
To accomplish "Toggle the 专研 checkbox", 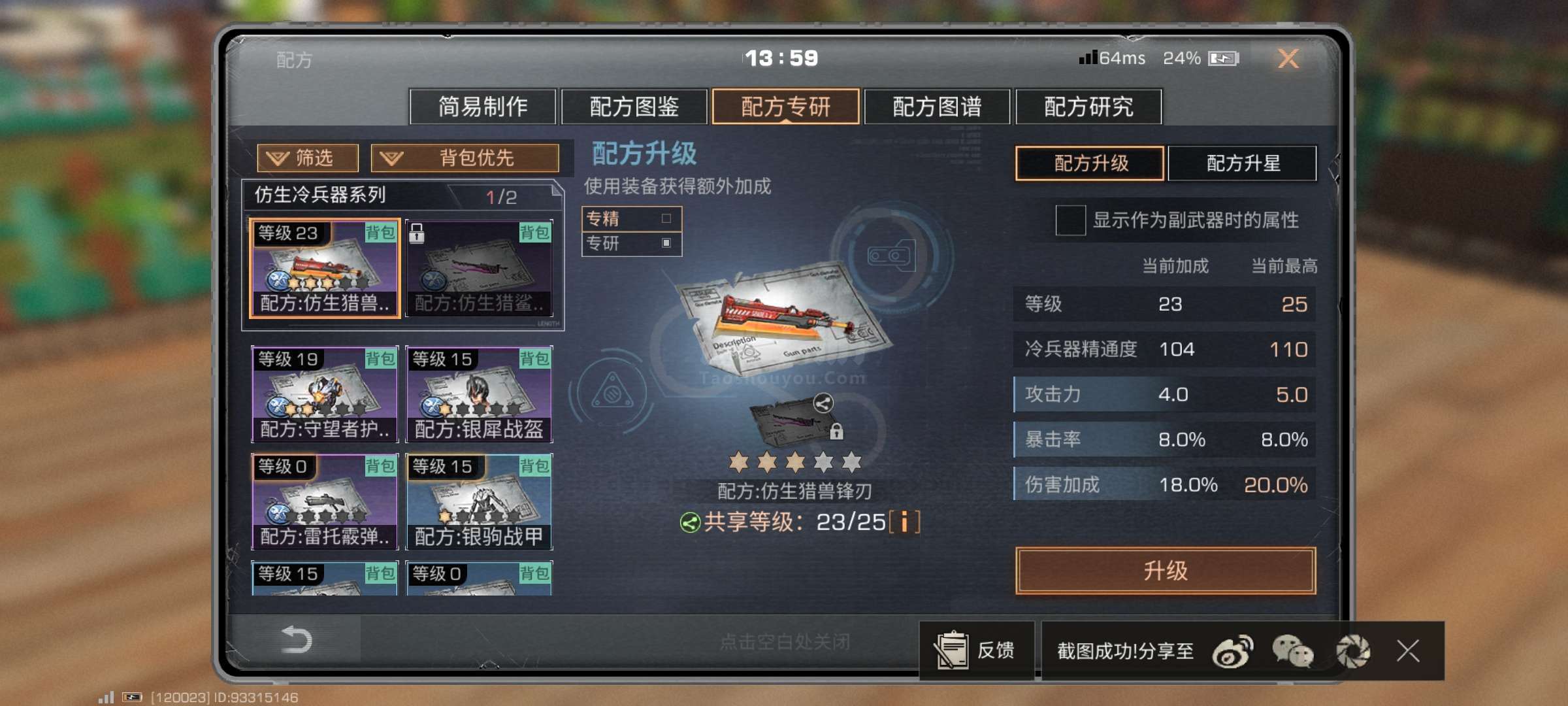I will tap(666, 243).
